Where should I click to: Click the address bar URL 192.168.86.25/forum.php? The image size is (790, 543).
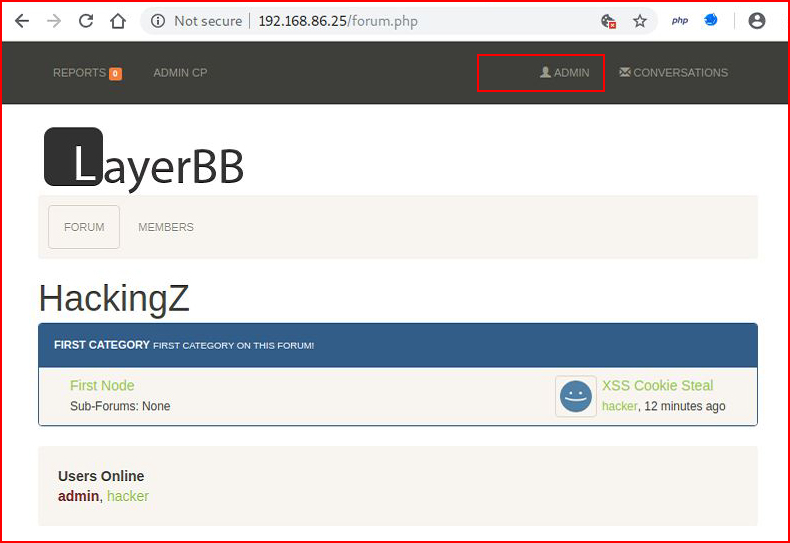tap(338, 21)
